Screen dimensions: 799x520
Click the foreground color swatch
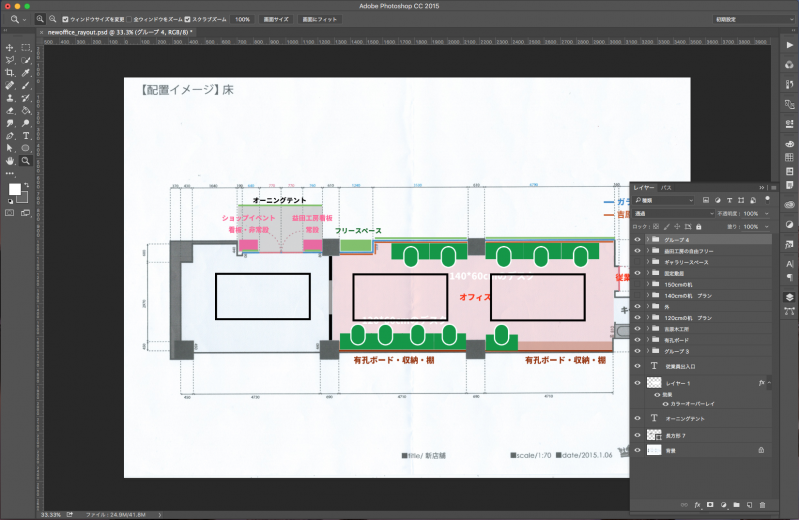(x=14, y=189)
